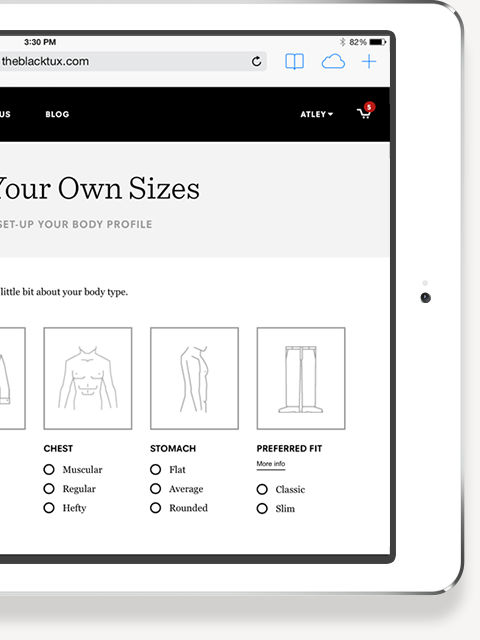
Task: Check the battery status icon
Action: pyautogui.click(x=378, y=42)
